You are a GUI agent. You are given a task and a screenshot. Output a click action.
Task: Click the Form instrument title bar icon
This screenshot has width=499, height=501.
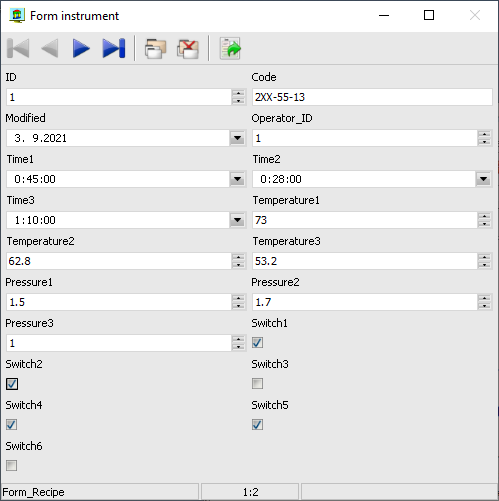point(17,15)
